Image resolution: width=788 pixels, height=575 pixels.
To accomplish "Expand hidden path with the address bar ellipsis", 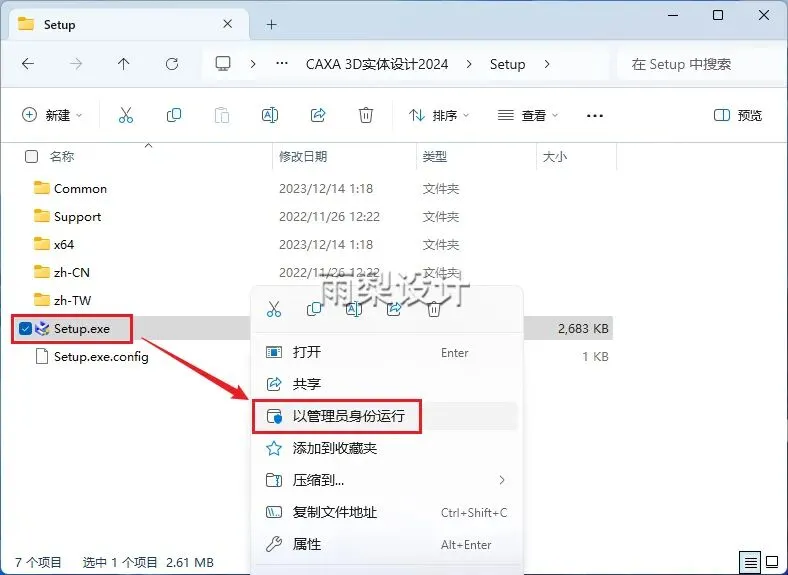I will (282, 63).
